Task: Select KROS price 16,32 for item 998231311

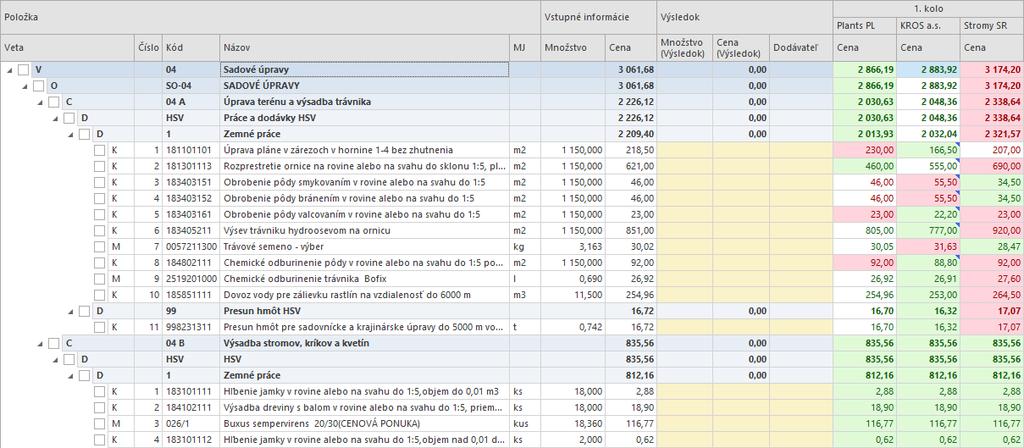Action: point(928,327)
